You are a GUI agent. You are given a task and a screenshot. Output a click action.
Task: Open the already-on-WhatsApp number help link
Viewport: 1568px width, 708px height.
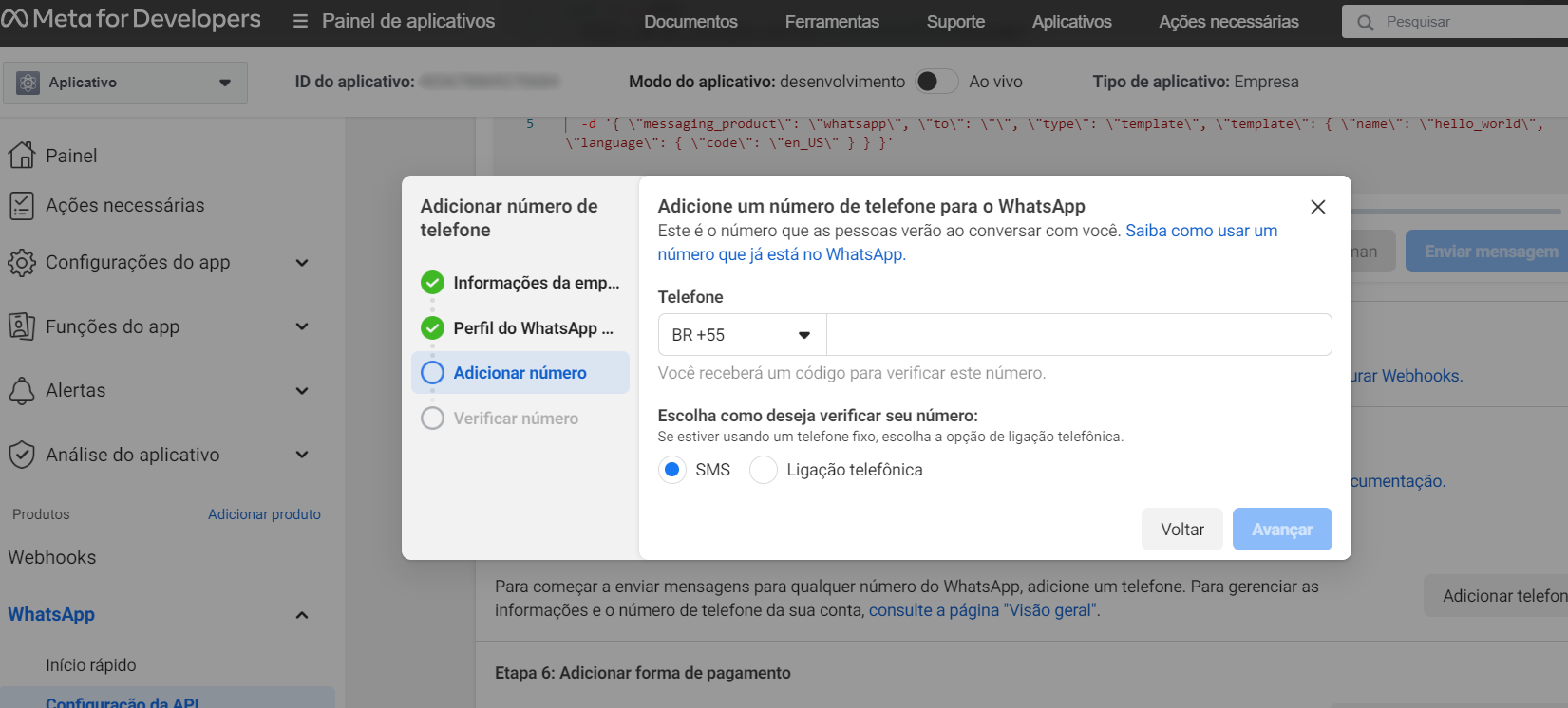(x=968, y=242)
